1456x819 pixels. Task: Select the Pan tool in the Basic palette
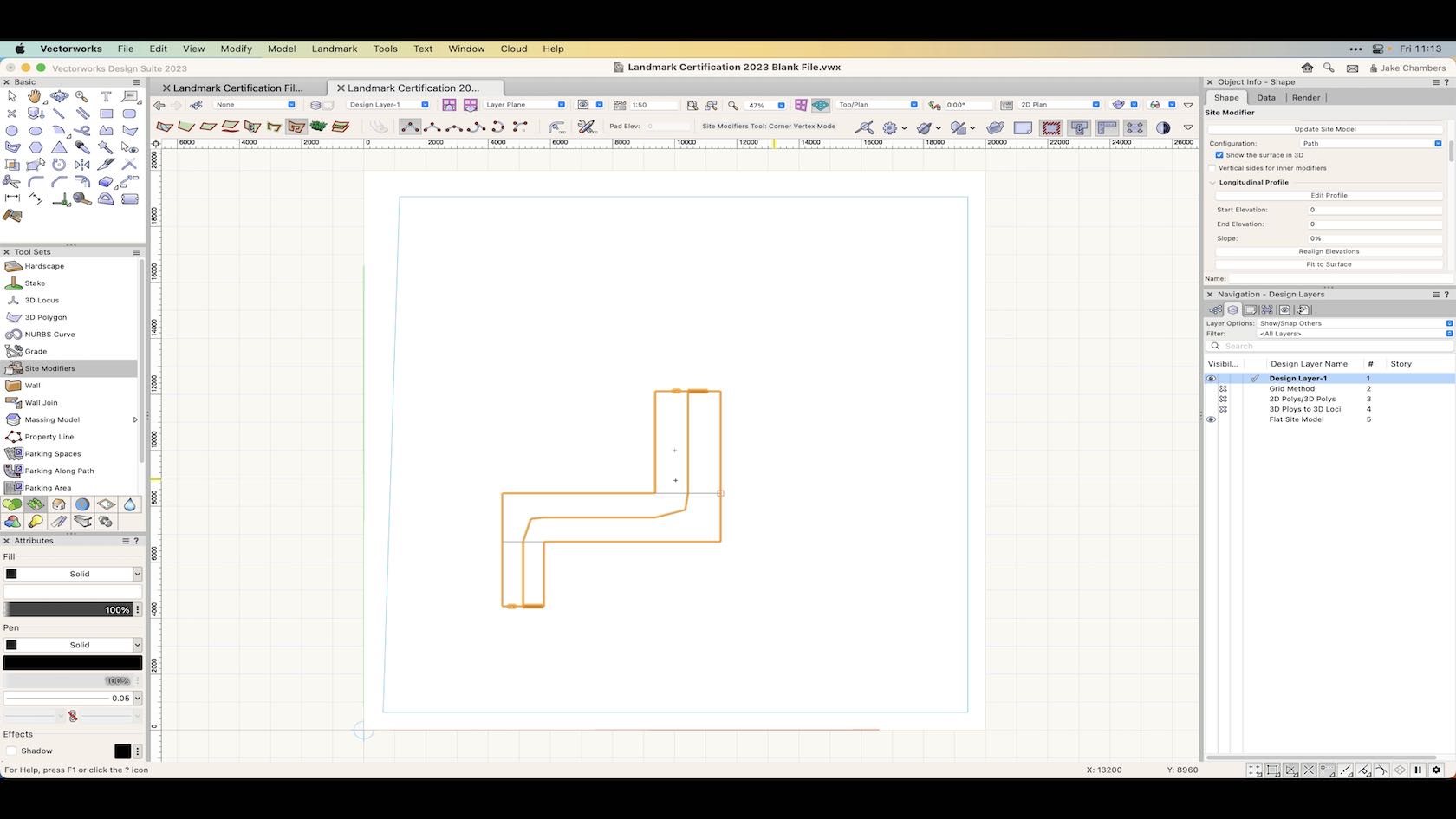[35, 96]
